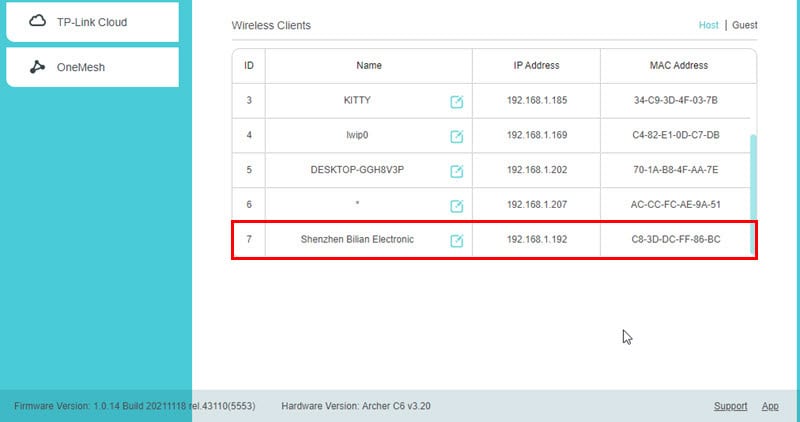
Task: Edit the name of lwip0 client
Action: (x=457, y=136)
